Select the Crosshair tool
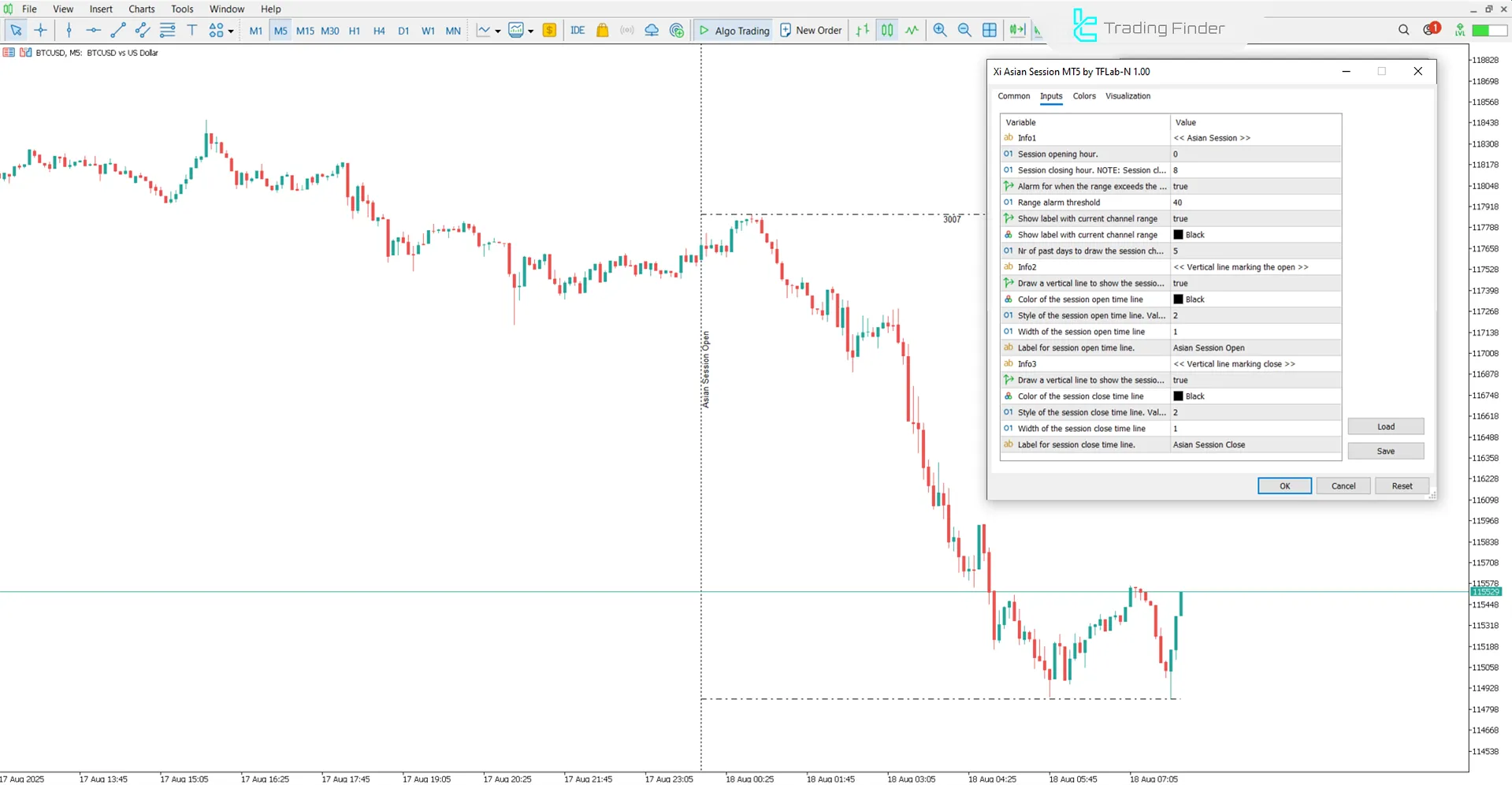1512x785 pixels. [x=40, y=30]
